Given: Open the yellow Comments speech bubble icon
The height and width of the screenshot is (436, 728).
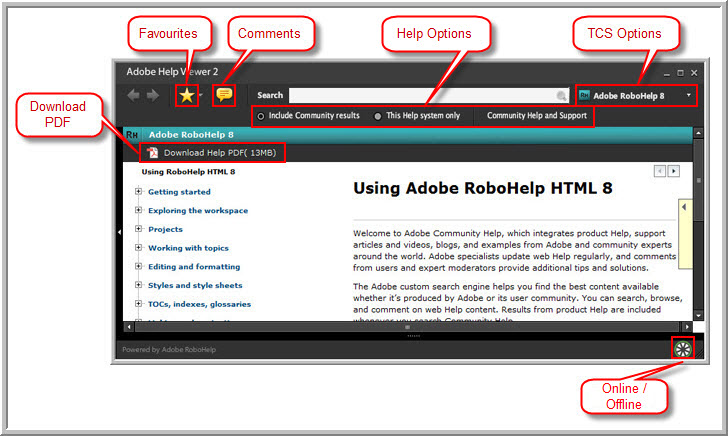Looking at the screenshot, I should (x=224, y=95).
